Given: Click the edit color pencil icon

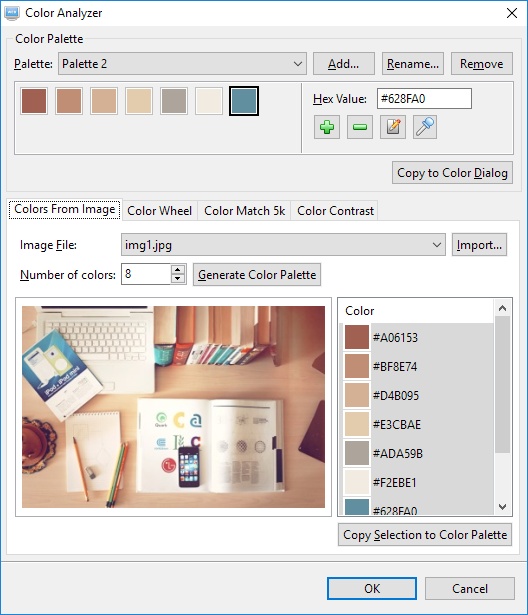Looking at the screenshot, I should pos(393,127).
